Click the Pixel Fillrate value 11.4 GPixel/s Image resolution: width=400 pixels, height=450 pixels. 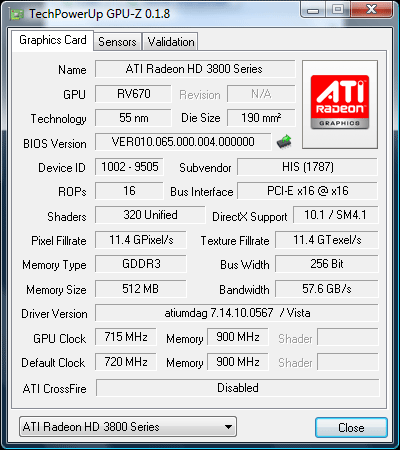[x=141, y=240]
